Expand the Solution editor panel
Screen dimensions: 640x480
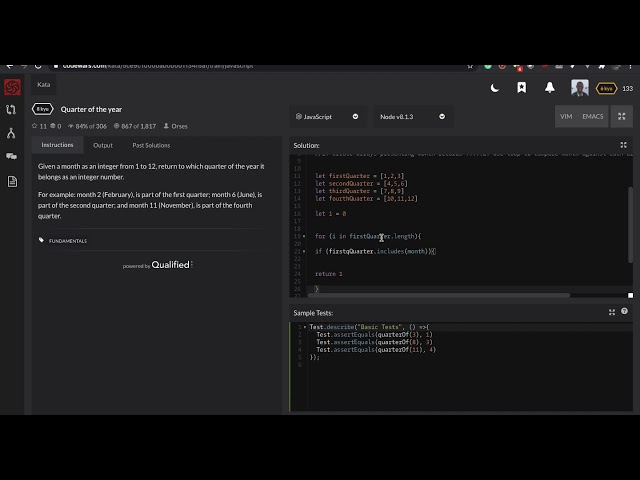point(623,145)
